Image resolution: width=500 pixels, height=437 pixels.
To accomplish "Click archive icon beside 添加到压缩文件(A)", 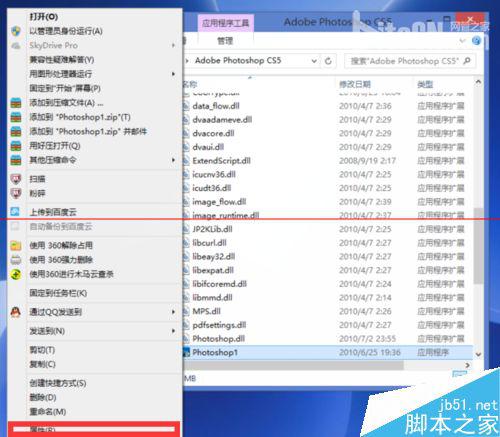I will pos(16,103).
